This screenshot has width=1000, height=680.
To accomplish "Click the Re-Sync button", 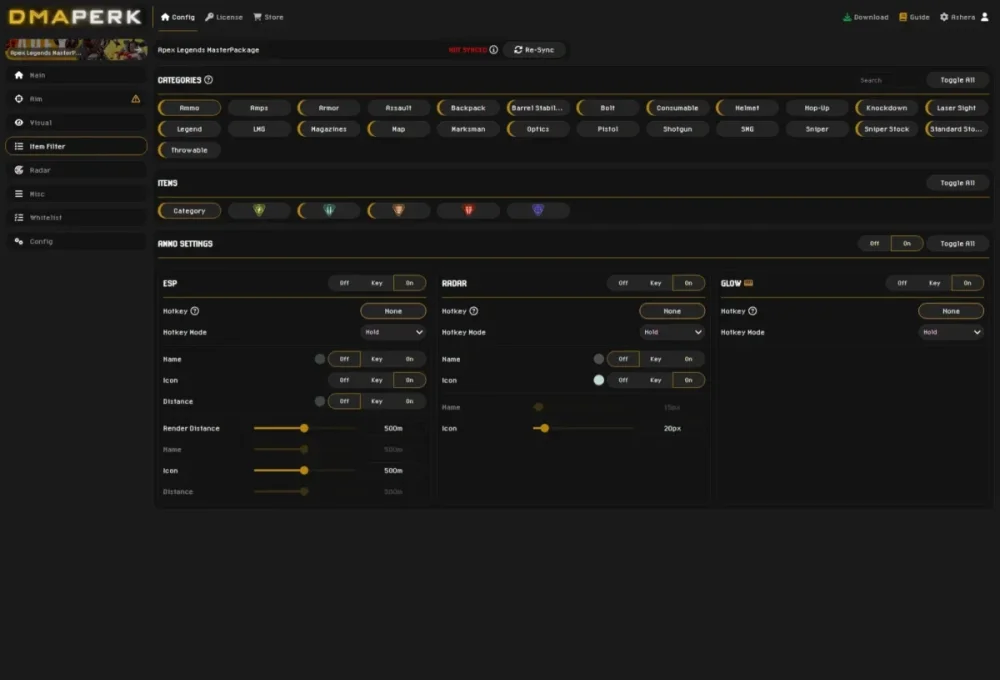I will (x=533, y=49).
